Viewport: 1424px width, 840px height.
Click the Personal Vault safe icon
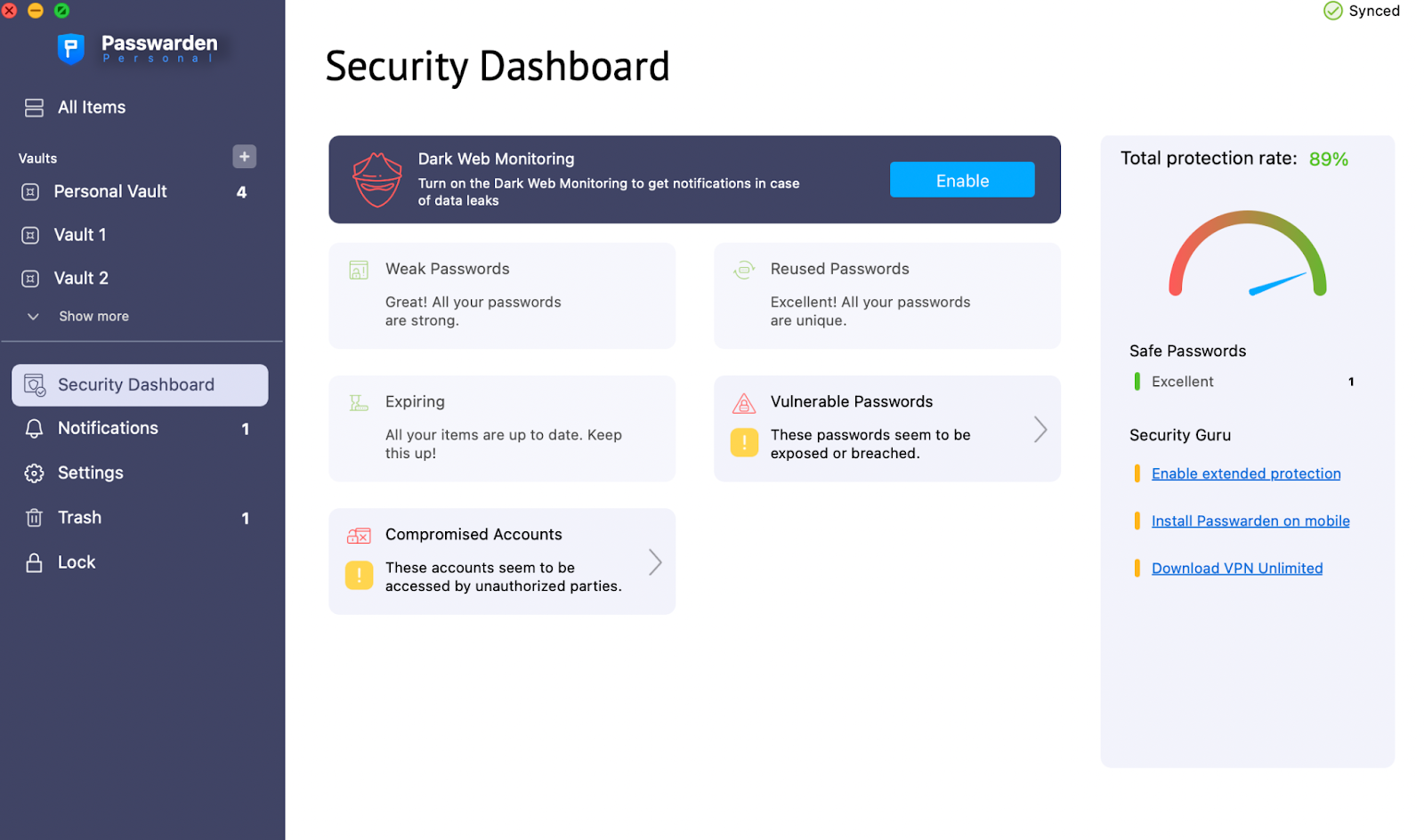[x=30, y=192]
